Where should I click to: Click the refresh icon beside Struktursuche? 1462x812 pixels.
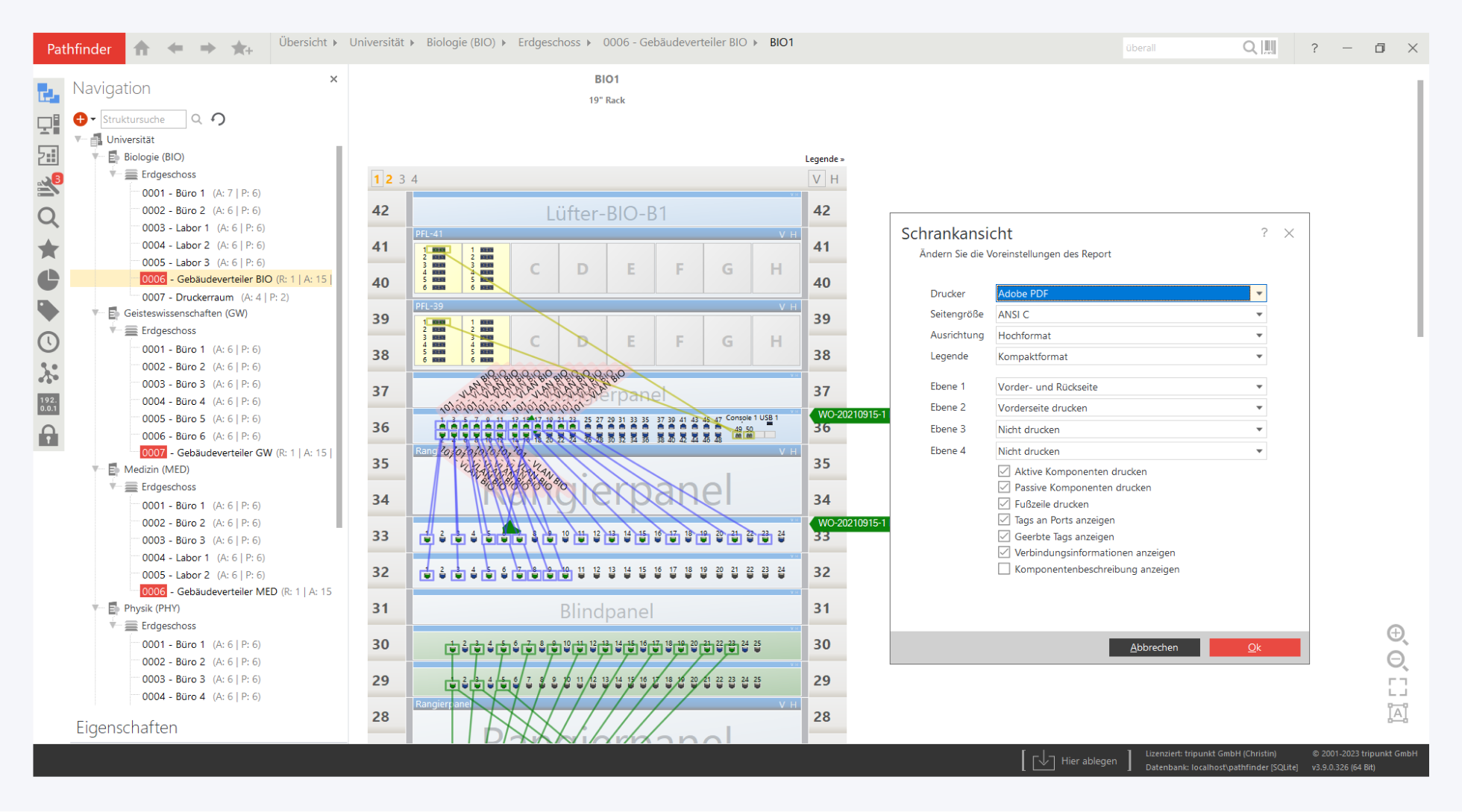tap(219, 119)
